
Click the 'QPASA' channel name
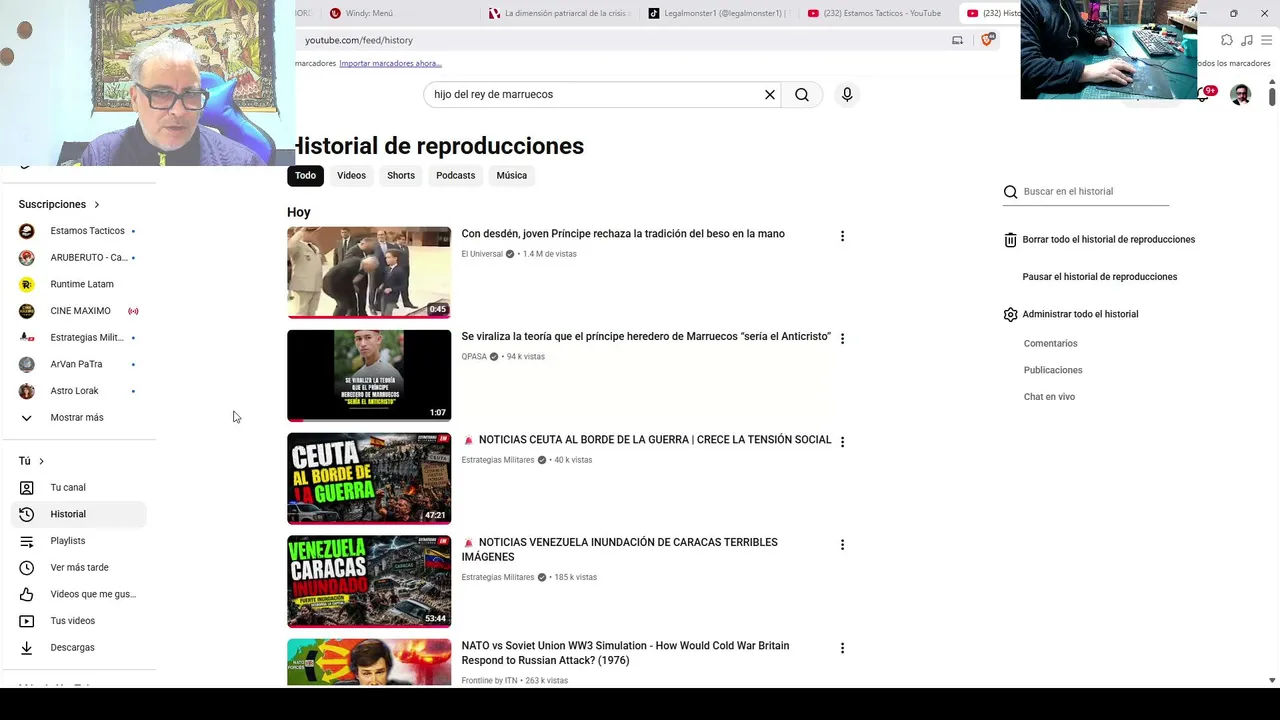coord(474,357)
